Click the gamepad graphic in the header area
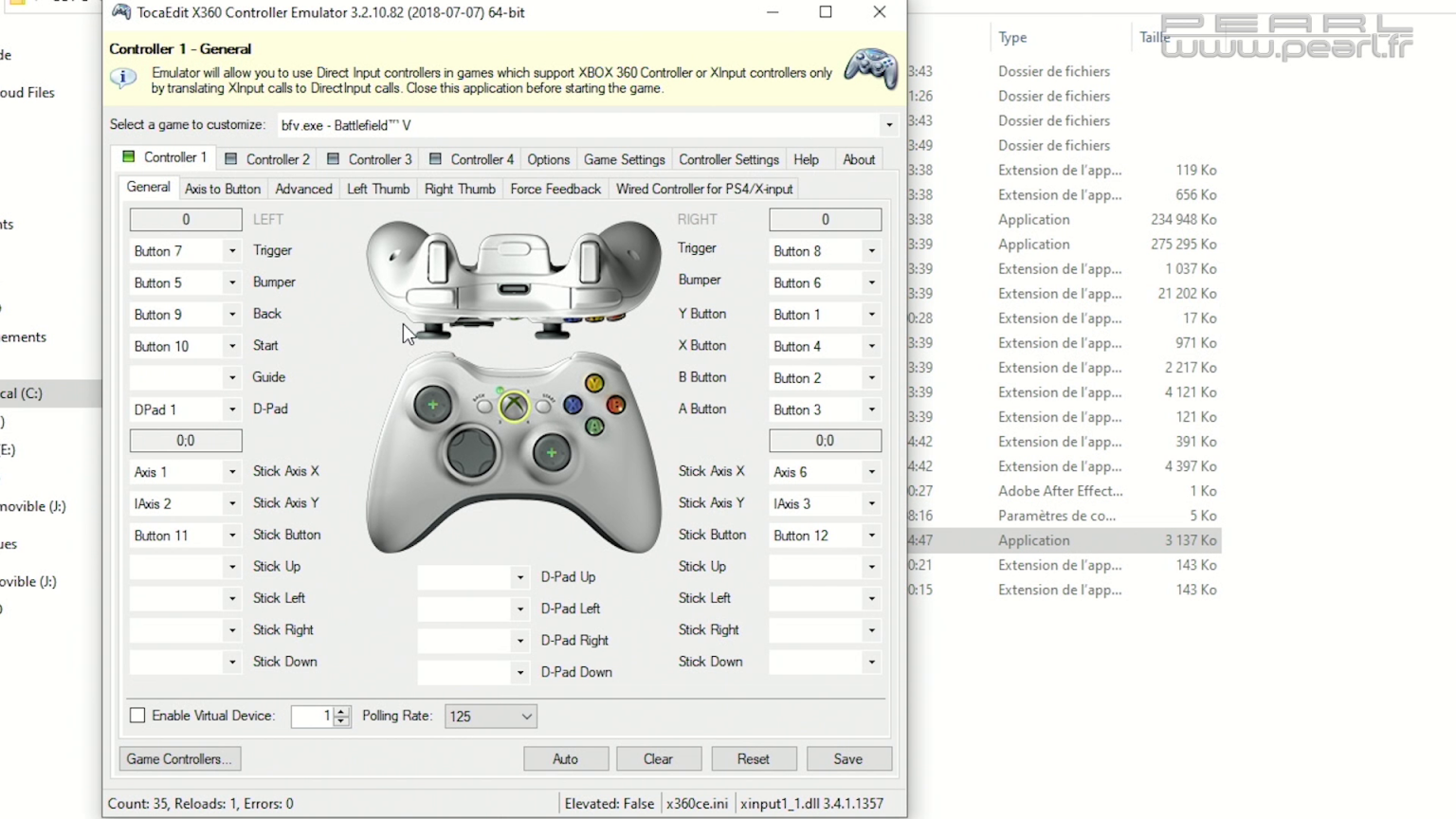Image resolution: width=1456 pixels, height=819 pixels. point(868,67)
